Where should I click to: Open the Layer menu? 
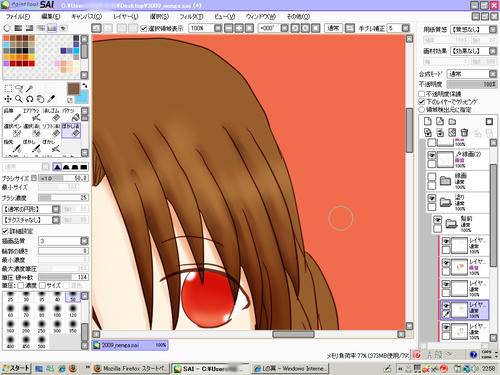[x=126, y=16]
